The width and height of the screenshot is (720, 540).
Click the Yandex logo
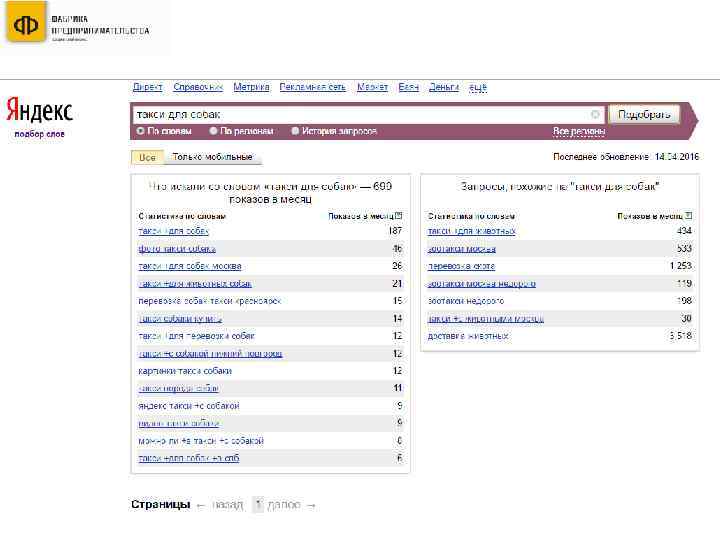39,109
